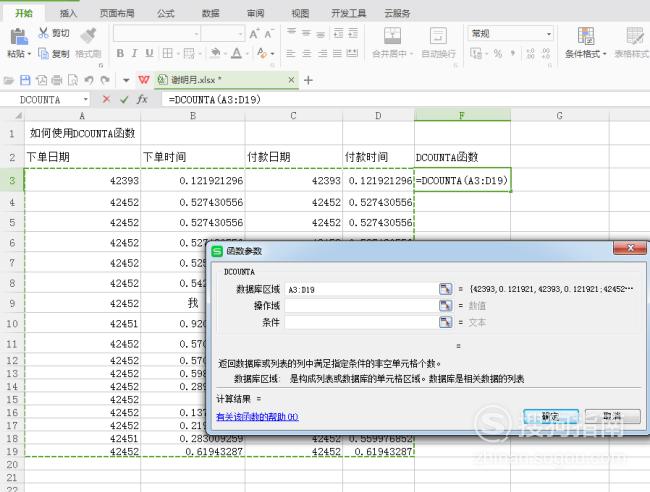
Task: Click 取消 button in function dialog
Action: click(613, 416)
